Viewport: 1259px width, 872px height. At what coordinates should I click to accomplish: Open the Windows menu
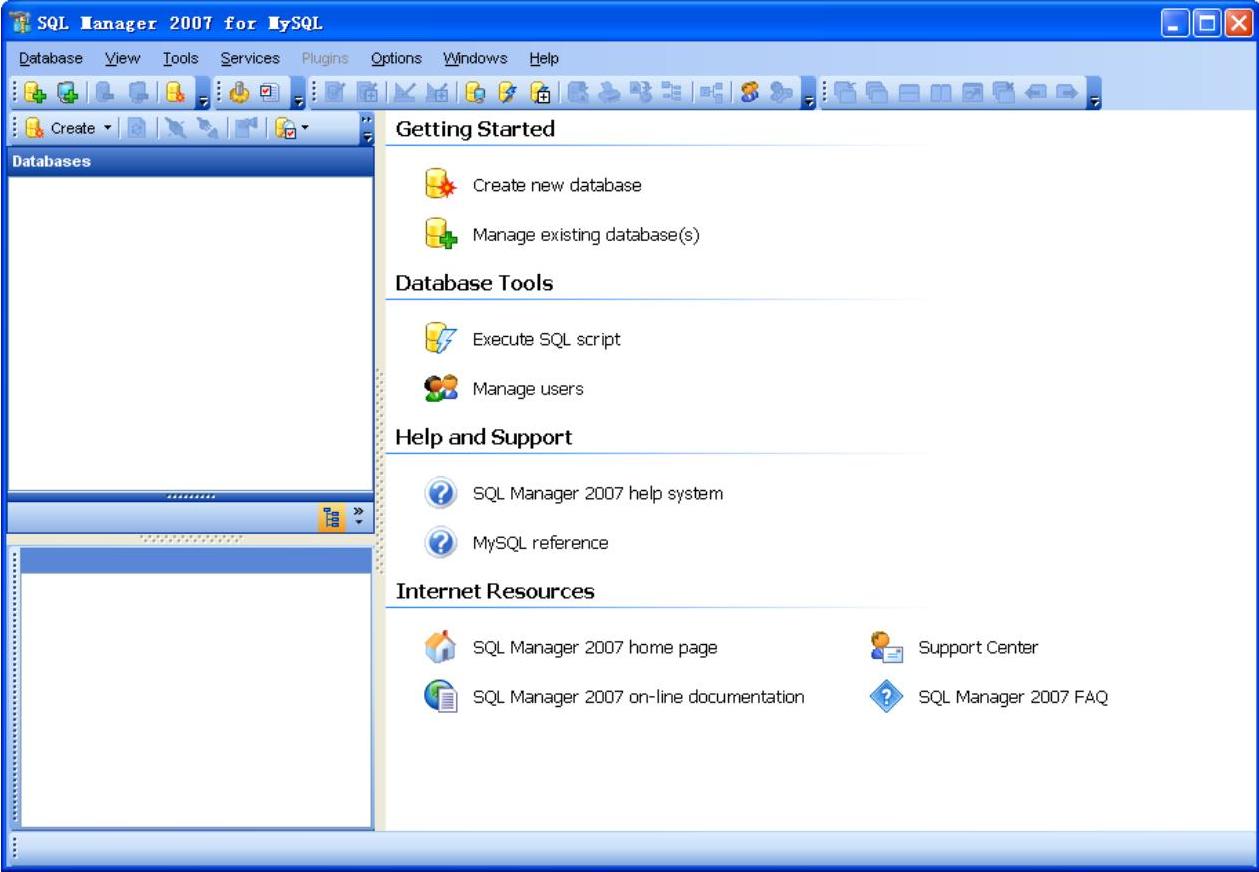coord(476,58)
